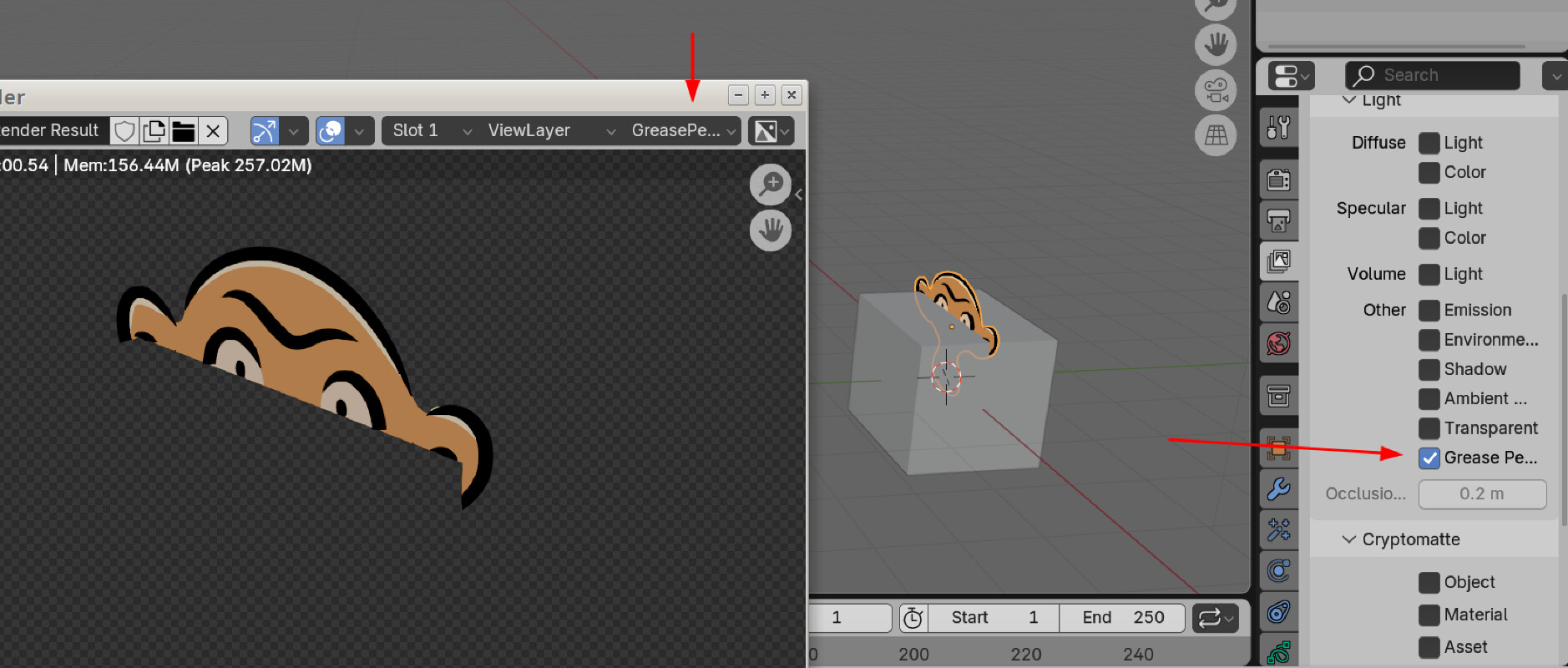Open the Render properties tab
This screenshot has width=1568, height=668.
click(1279, 179)
